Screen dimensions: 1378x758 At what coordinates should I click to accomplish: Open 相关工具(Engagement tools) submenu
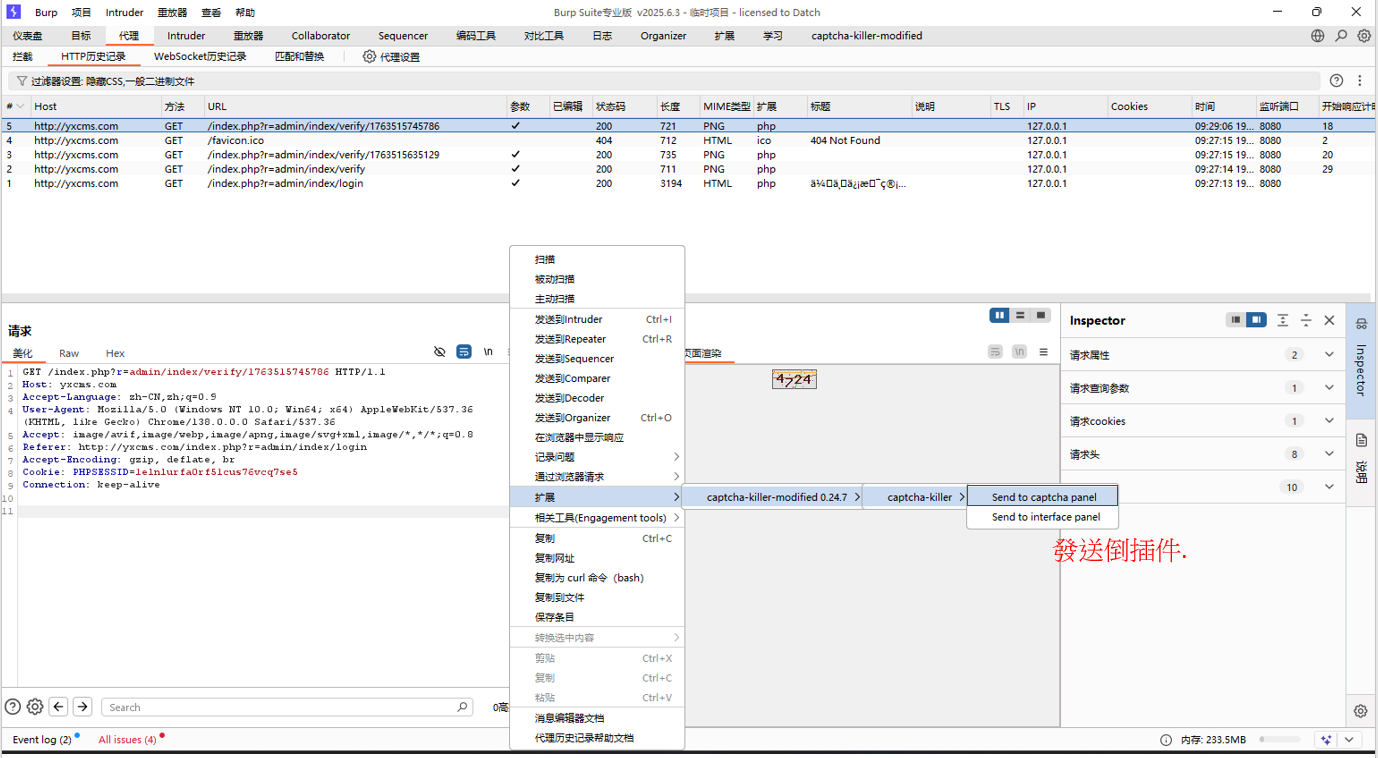597,518
